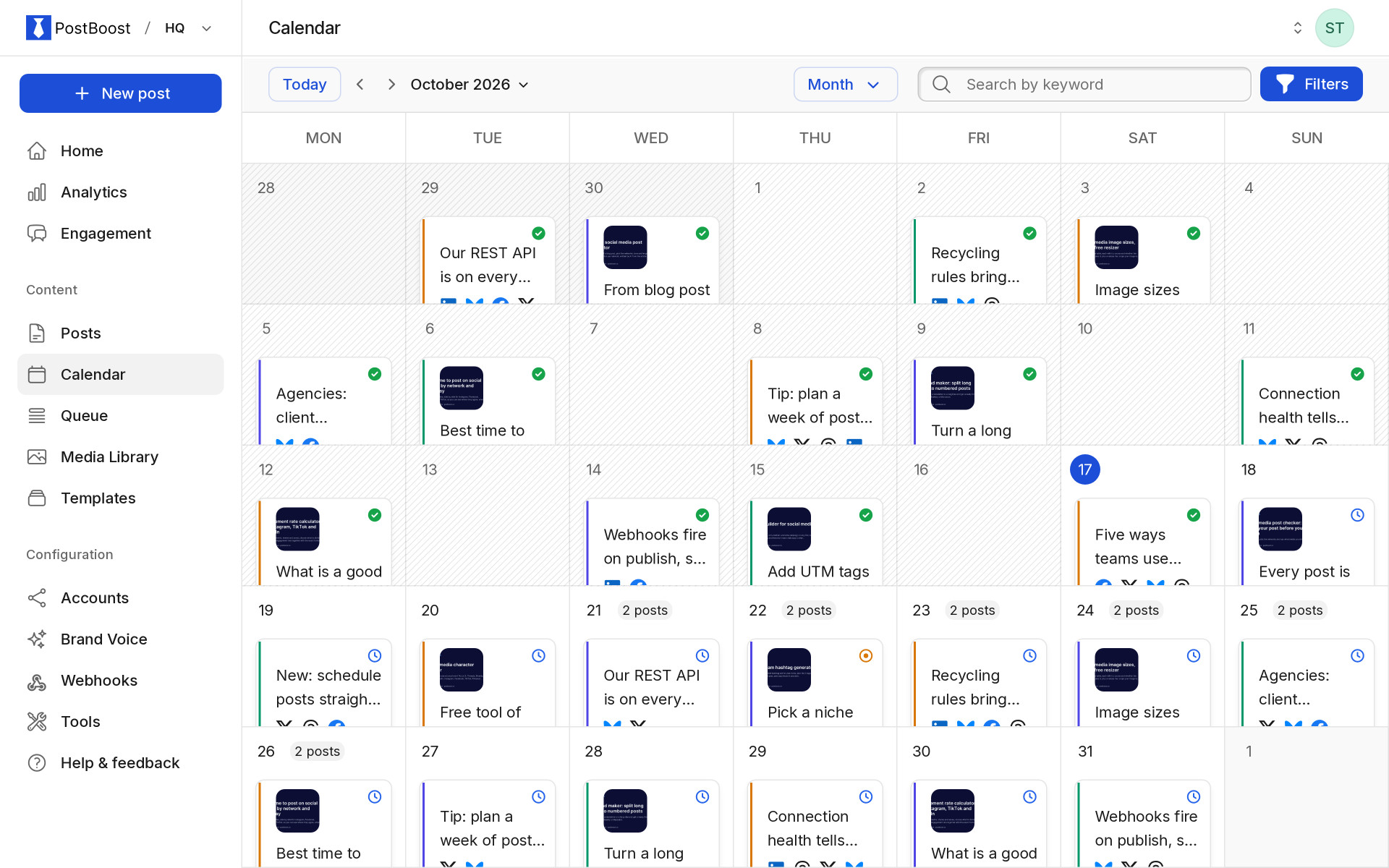This screenshot has width=1389, height=868.
Task: Jump to Today
Action: point(305,85)
